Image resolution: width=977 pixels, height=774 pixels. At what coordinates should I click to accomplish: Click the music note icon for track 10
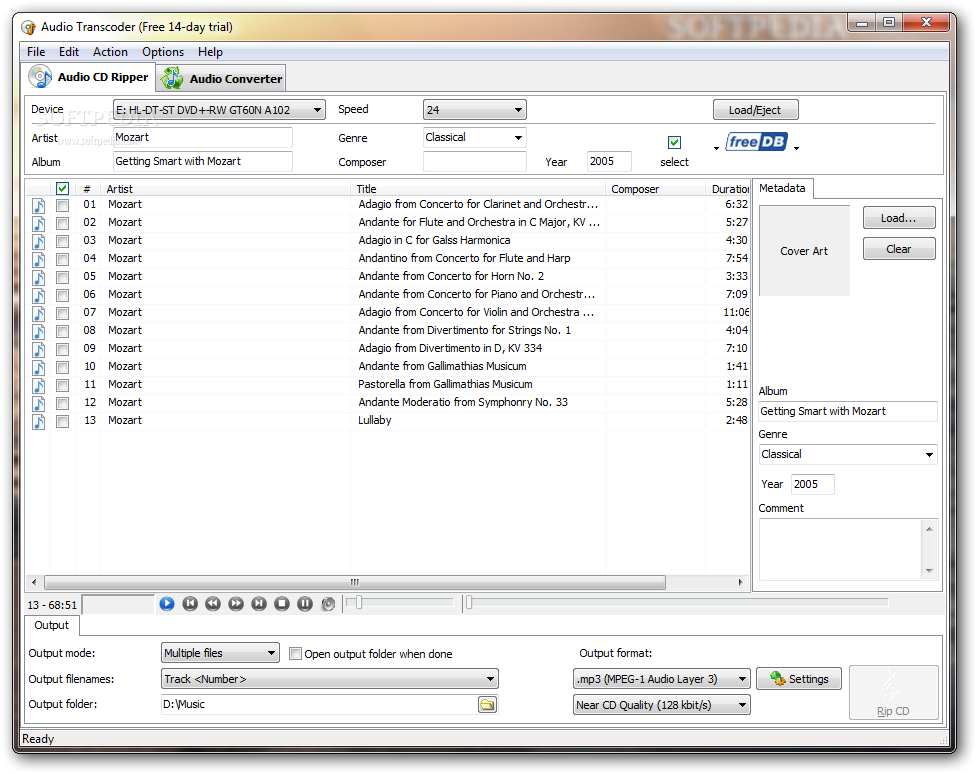point(39,368)
